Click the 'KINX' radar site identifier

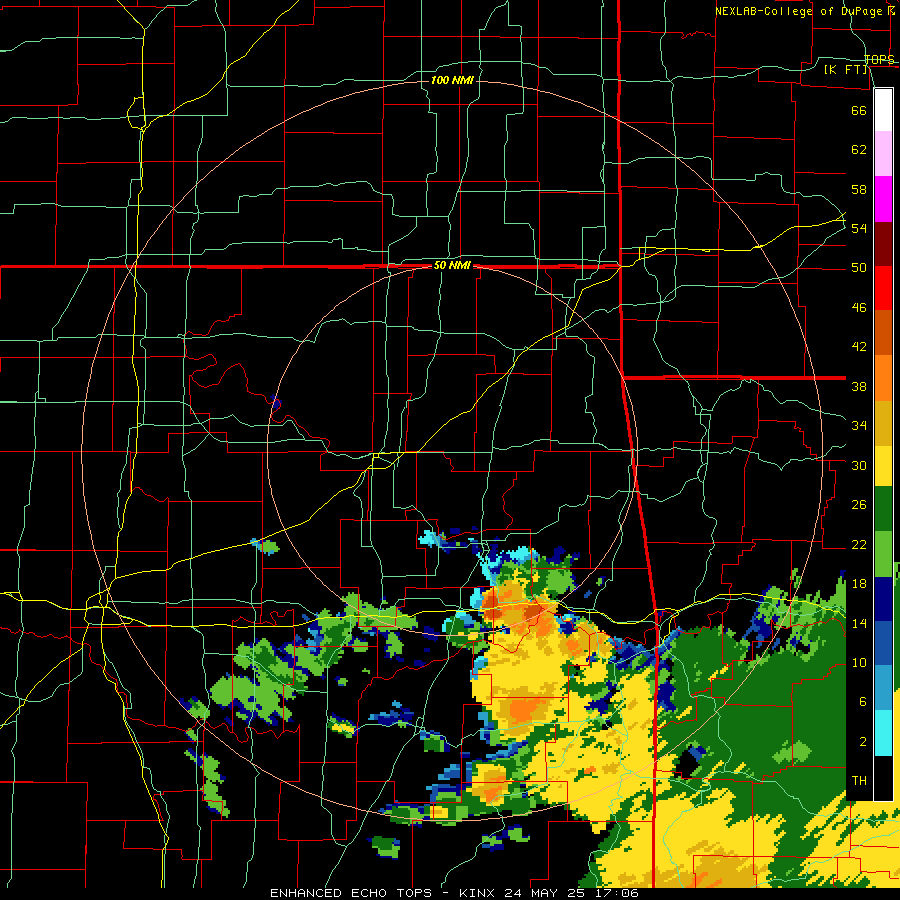pos(478,893)
